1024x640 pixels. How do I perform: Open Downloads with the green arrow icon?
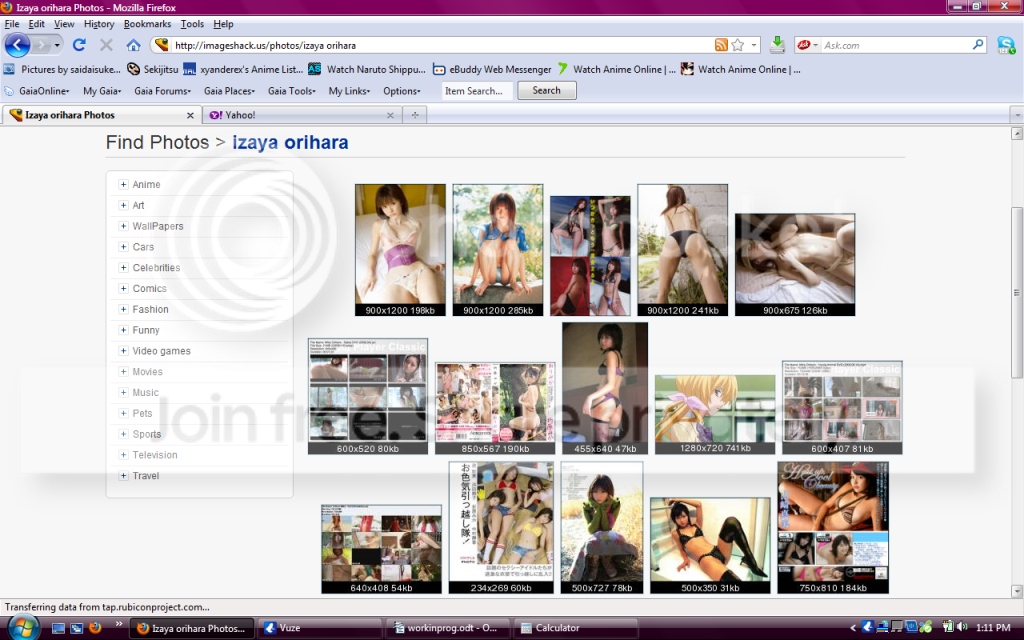pyautogui.click(x=777, y=44)
